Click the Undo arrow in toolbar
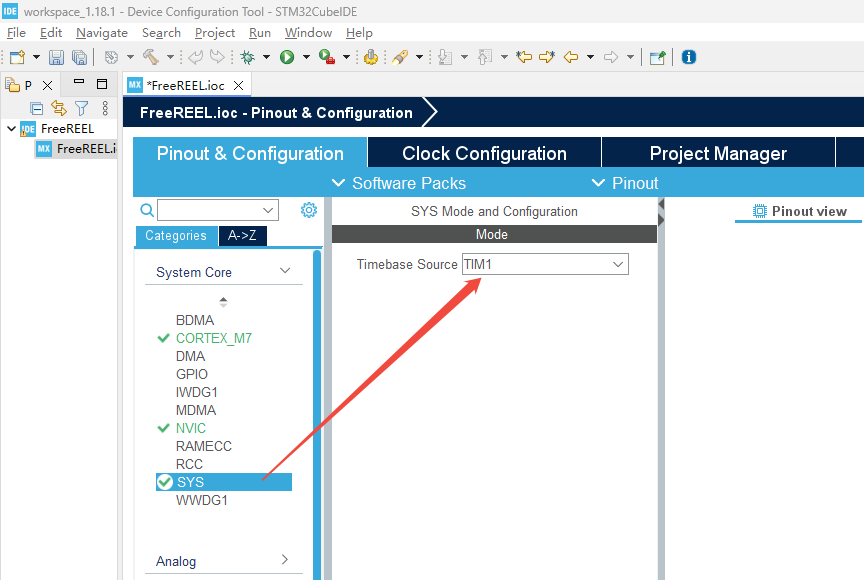Viewport: 864px width, 580px height. click(195, 57)
